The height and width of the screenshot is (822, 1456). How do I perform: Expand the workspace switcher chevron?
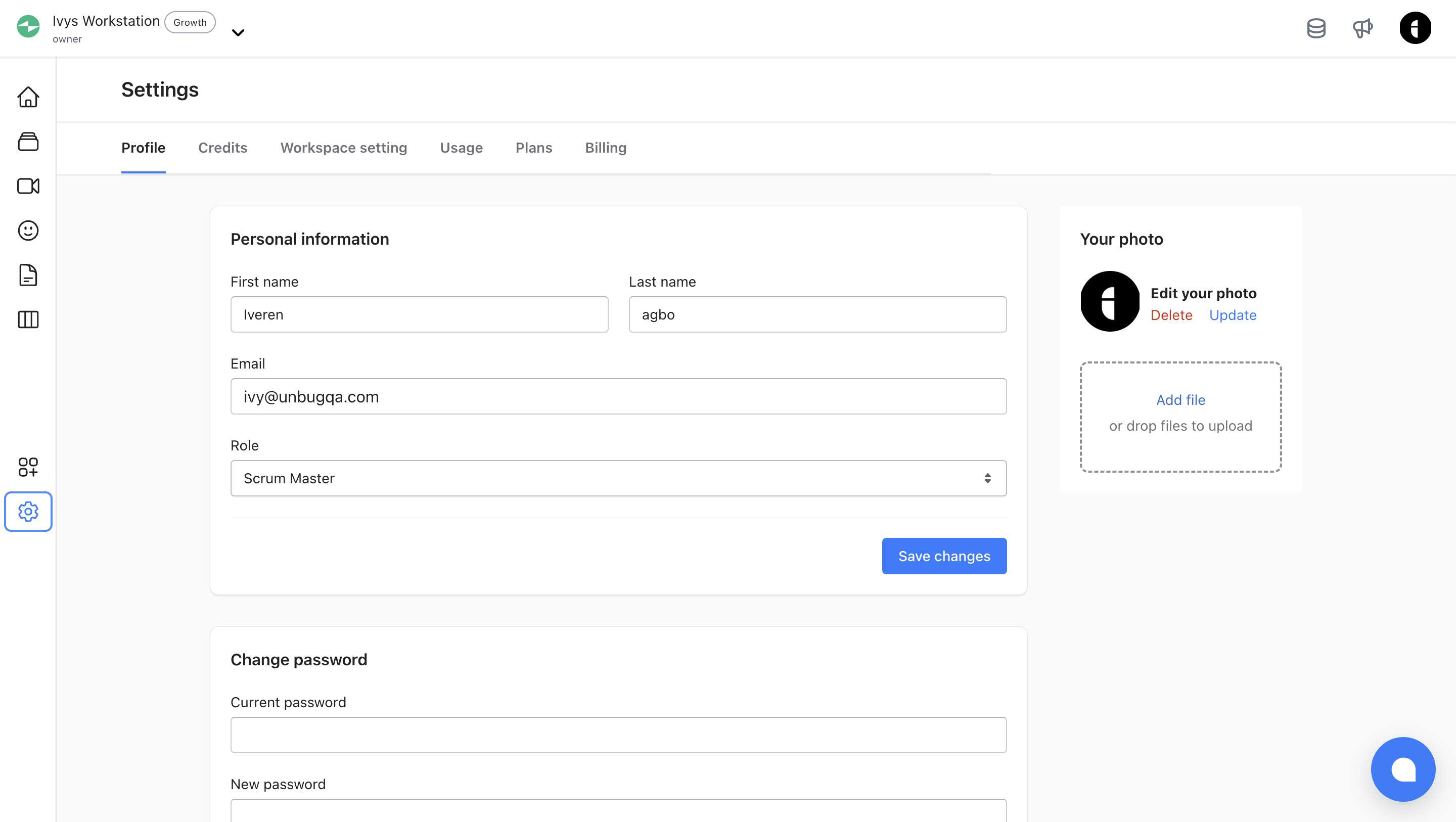[x=238, y=32]
